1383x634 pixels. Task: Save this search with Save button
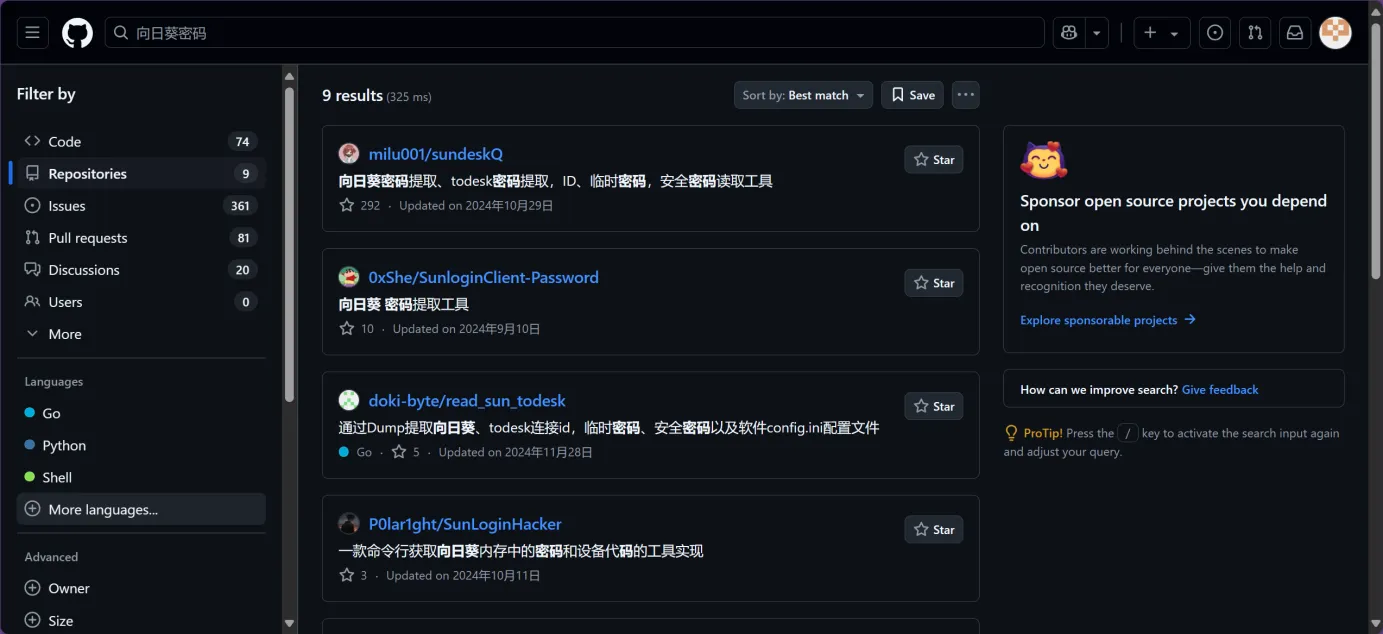point(912,95)
